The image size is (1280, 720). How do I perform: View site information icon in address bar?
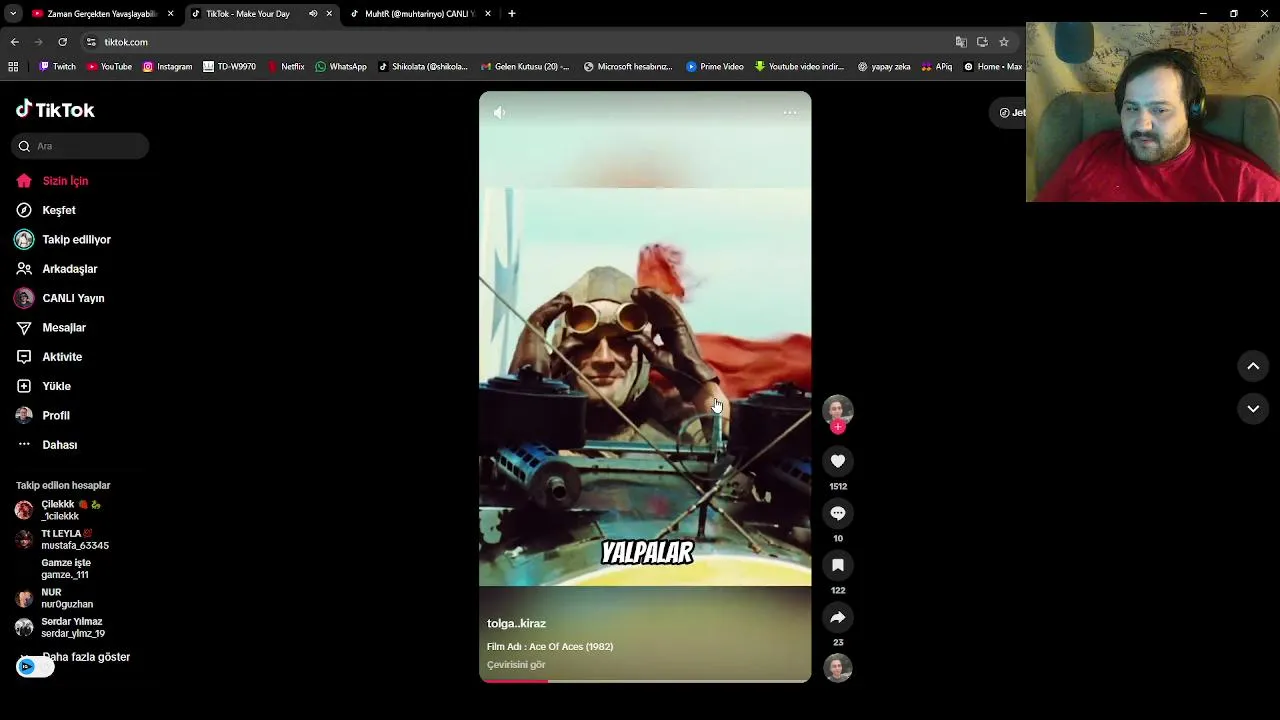(91, 42)
